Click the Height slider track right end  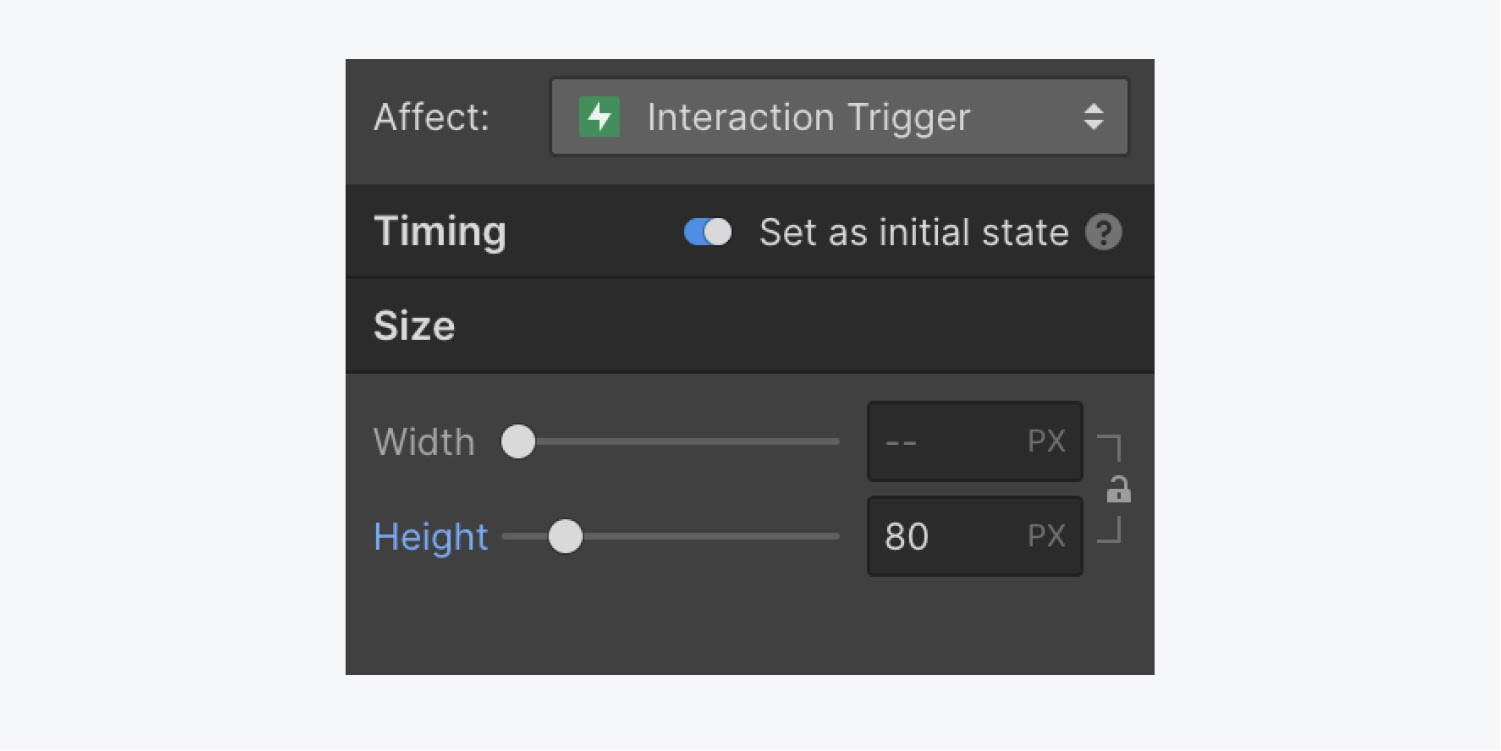click(832, 537)
